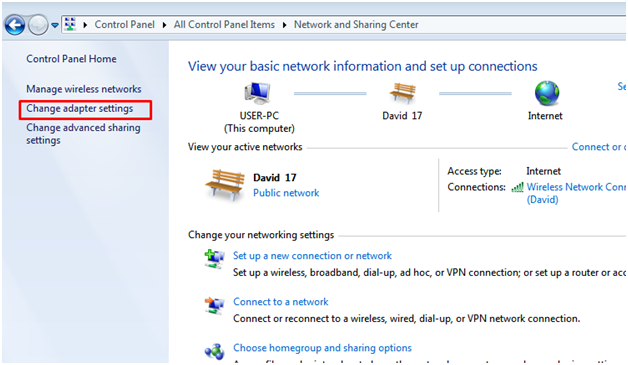The image size is (628, 365).
Task: Open Control Panel Home
Action: pyautogui.click(x=71, y=59)
